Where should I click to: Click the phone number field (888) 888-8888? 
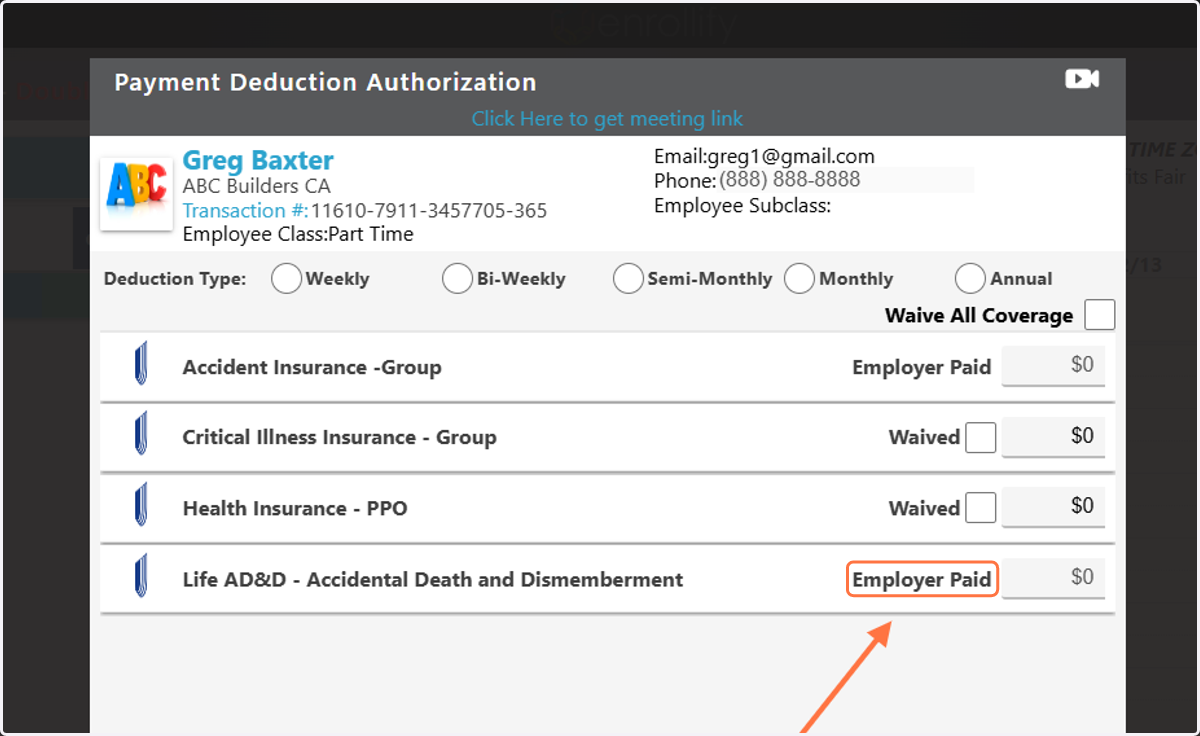tap(845, 180)
